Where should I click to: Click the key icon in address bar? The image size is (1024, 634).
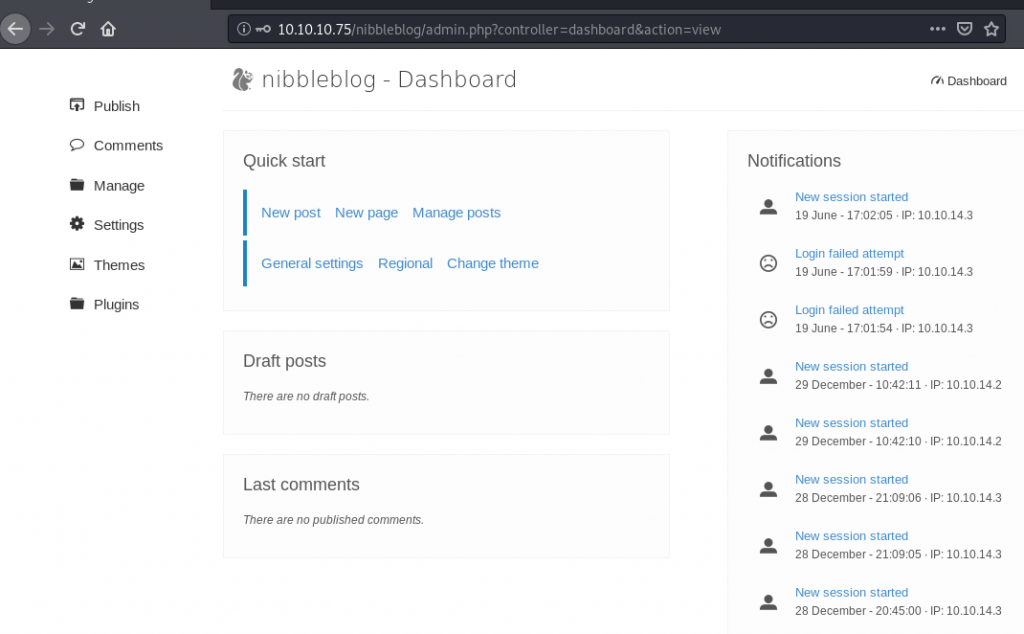pyautogui.click(x=263, y=29)
